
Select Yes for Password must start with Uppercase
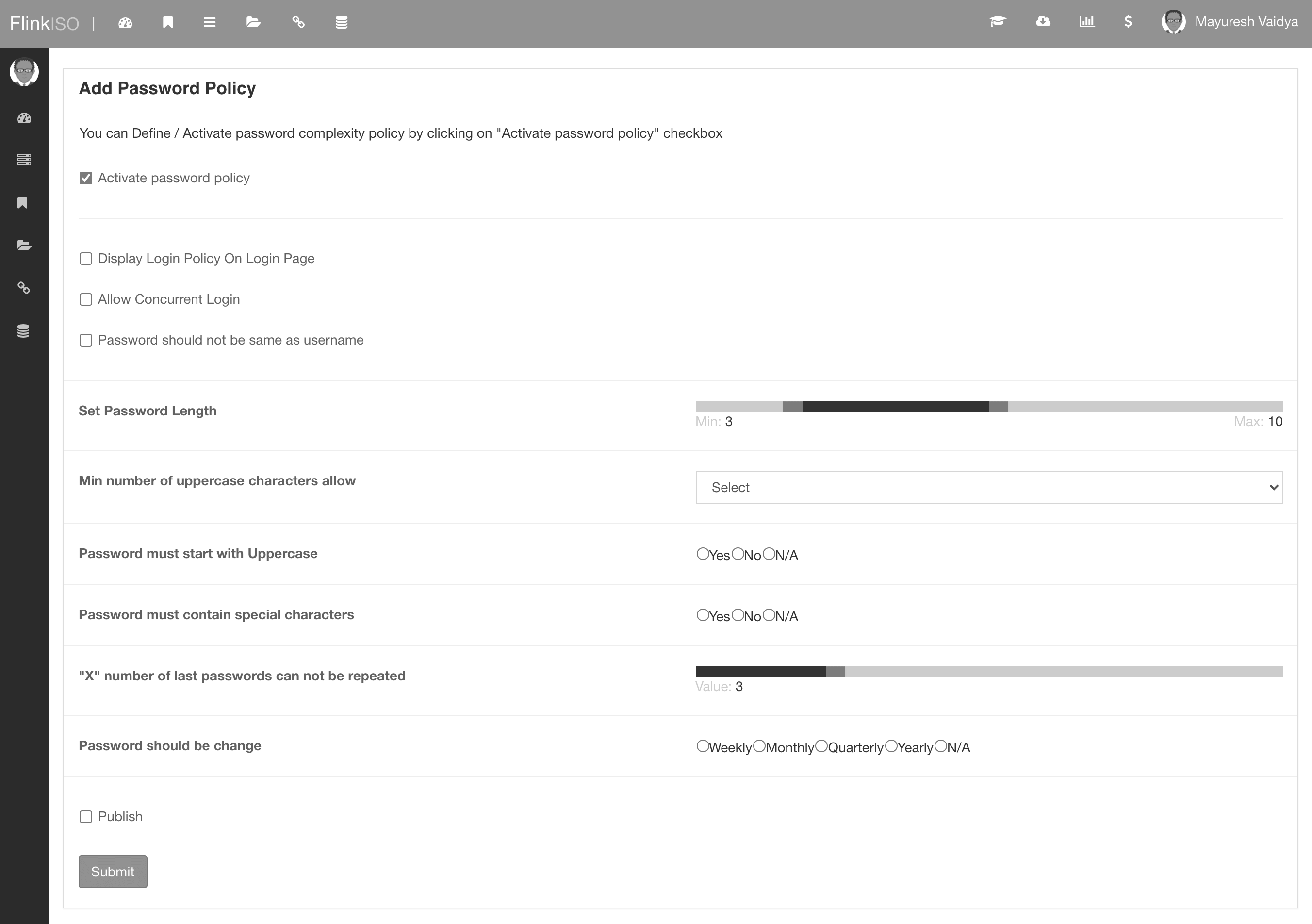[x=702, y=554]
